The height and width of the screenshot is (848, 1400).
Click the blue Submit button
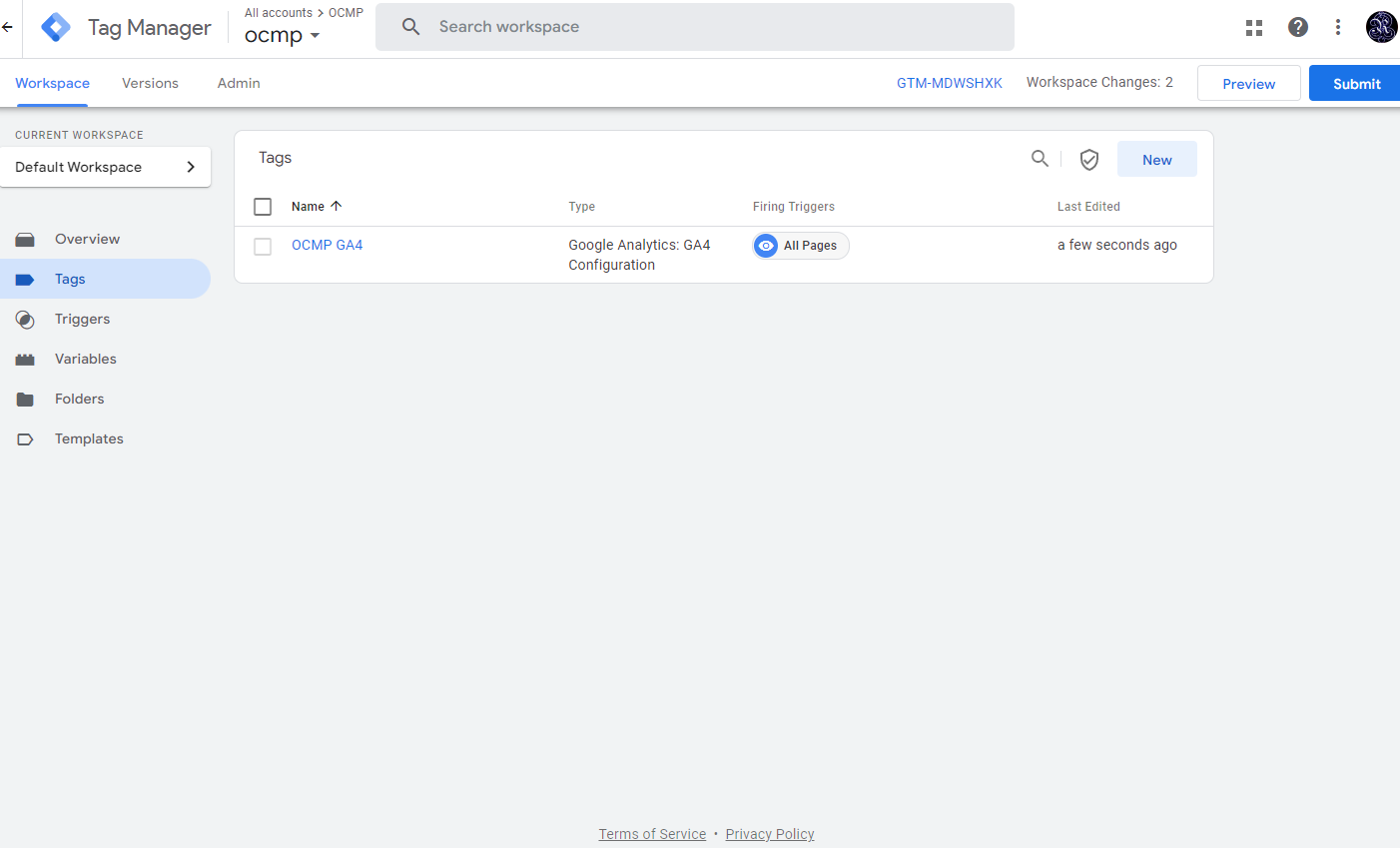tap(1356, 84)
